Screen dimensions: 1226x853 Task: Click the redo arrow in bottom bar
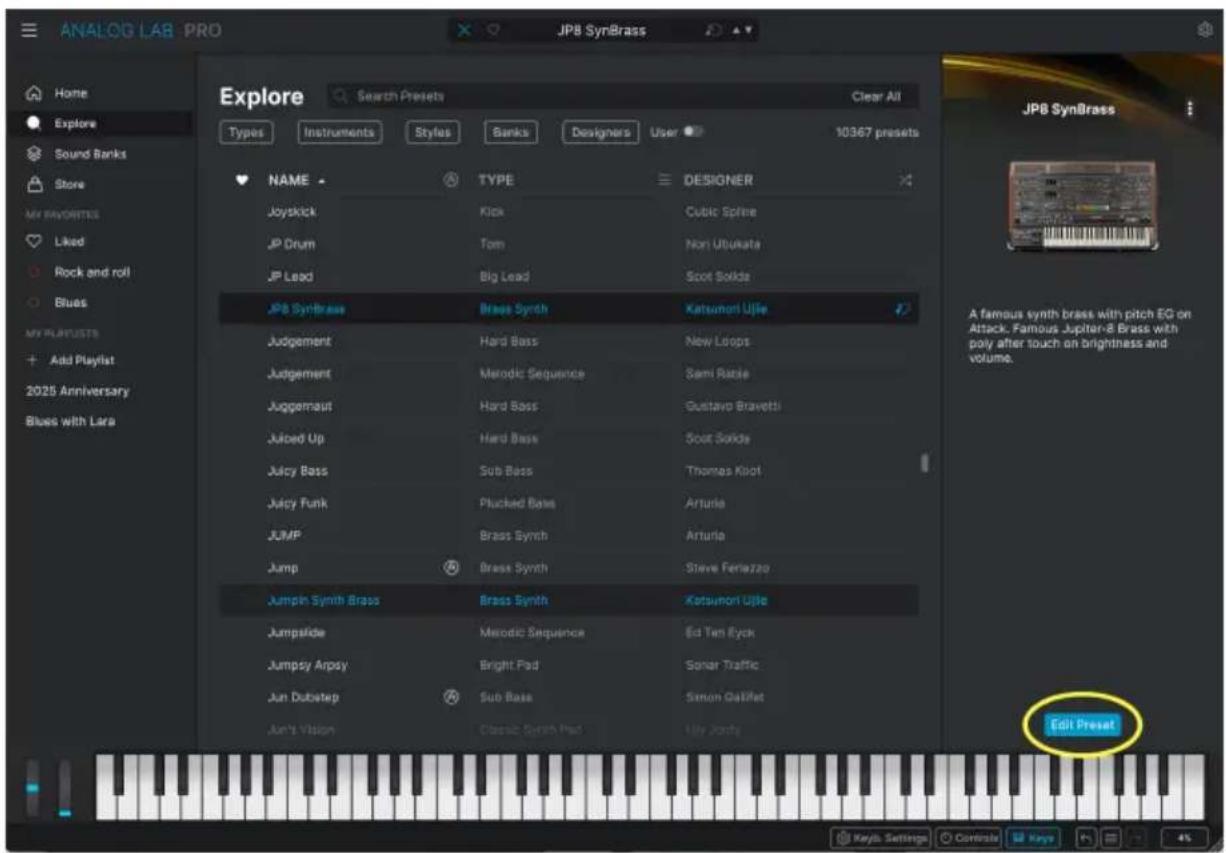1135,836
